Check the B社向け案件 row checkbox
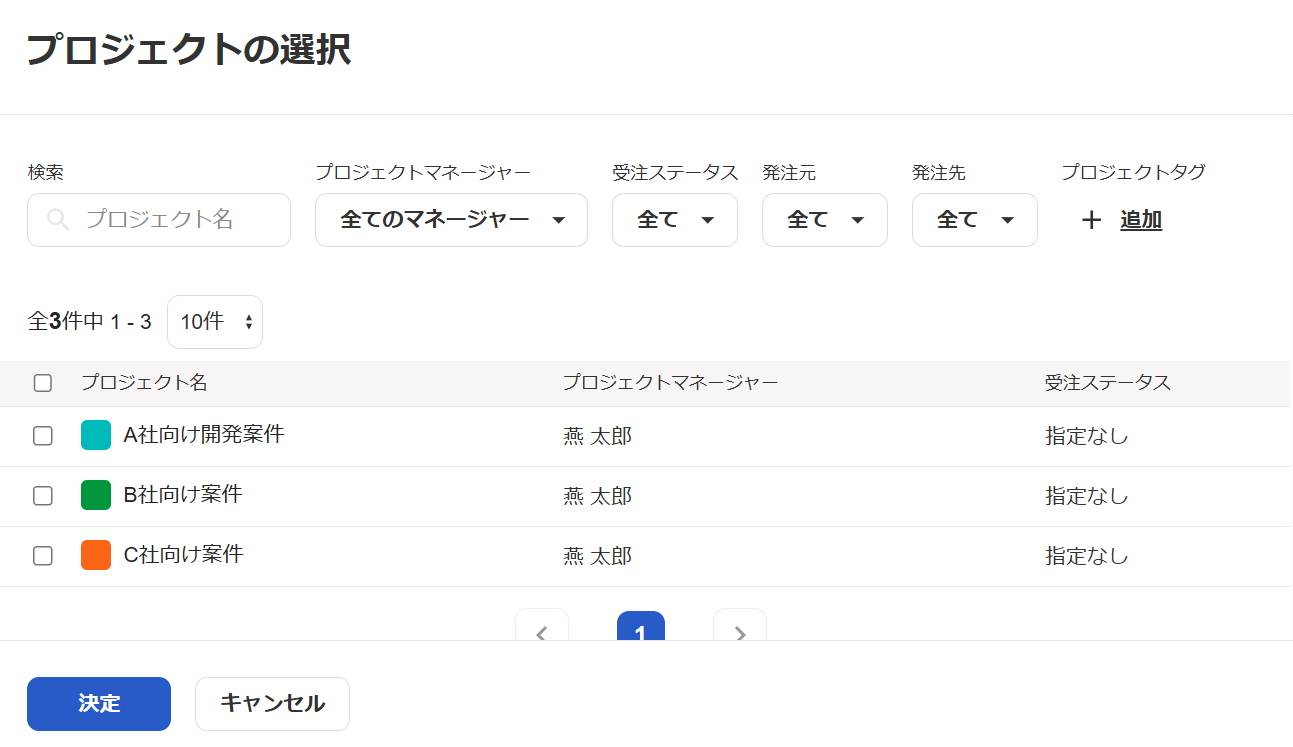The height and width of the screenshot is (747, 1293). [x=43, y=496]
